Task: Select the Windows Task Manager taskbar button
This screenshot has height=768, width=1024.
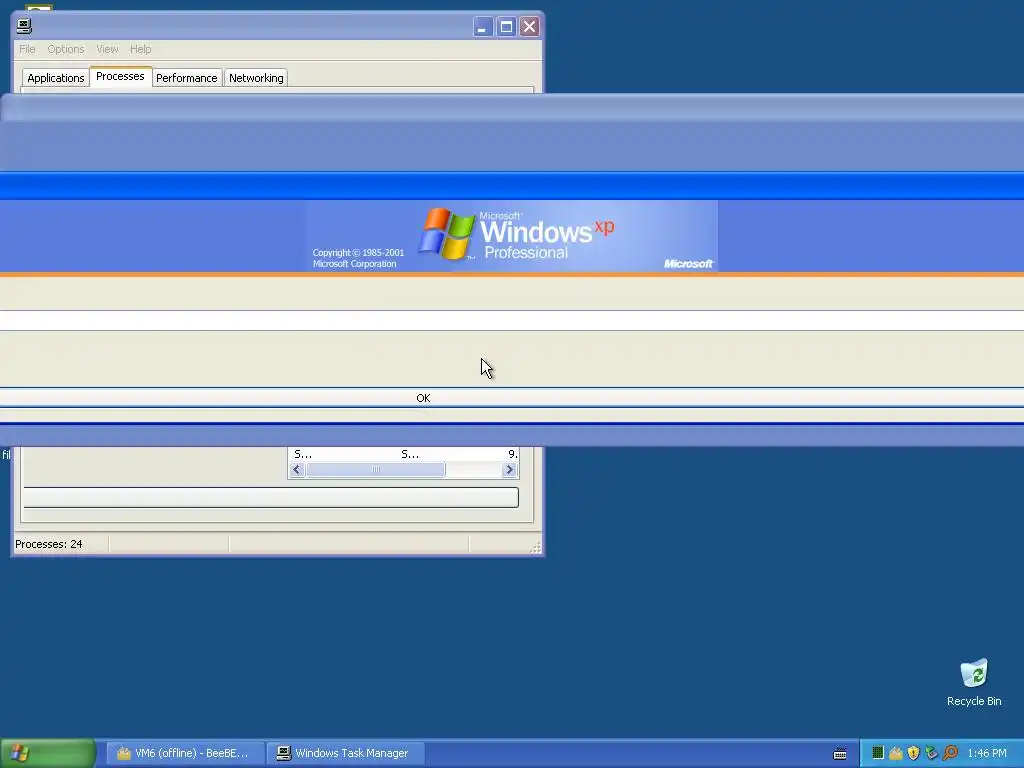Action: 346,753
